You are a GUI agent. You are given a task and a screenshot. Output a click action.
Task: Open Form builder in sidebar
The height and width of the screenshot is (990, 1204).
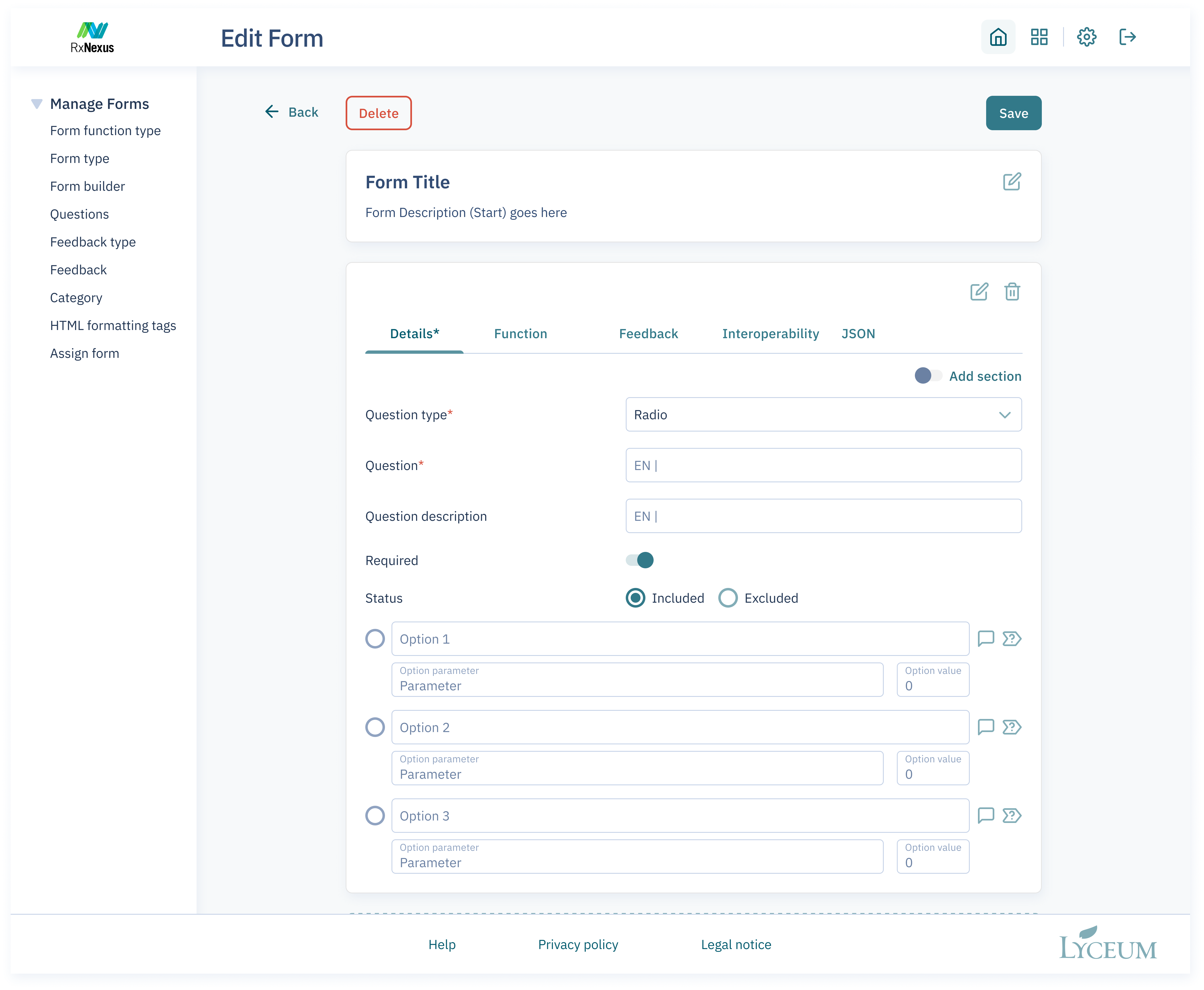[x=87, y=186]
